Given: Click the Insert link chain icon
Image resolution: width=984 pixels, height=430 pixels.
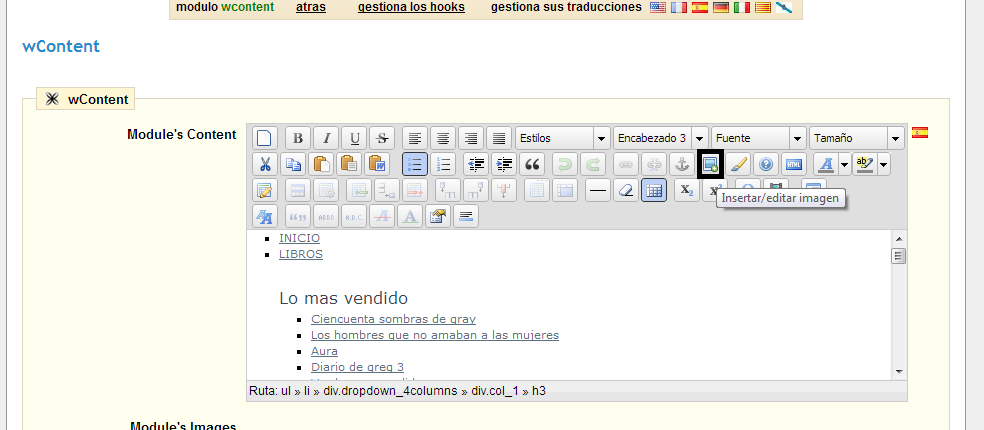Looking at the screenshot, I should 626,164.
